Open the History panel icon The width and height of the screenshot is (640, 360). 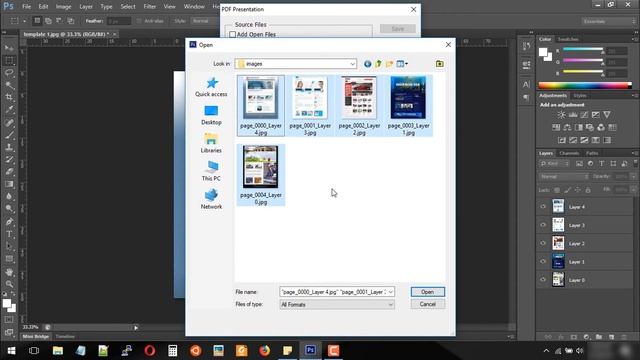coord(527,46)
